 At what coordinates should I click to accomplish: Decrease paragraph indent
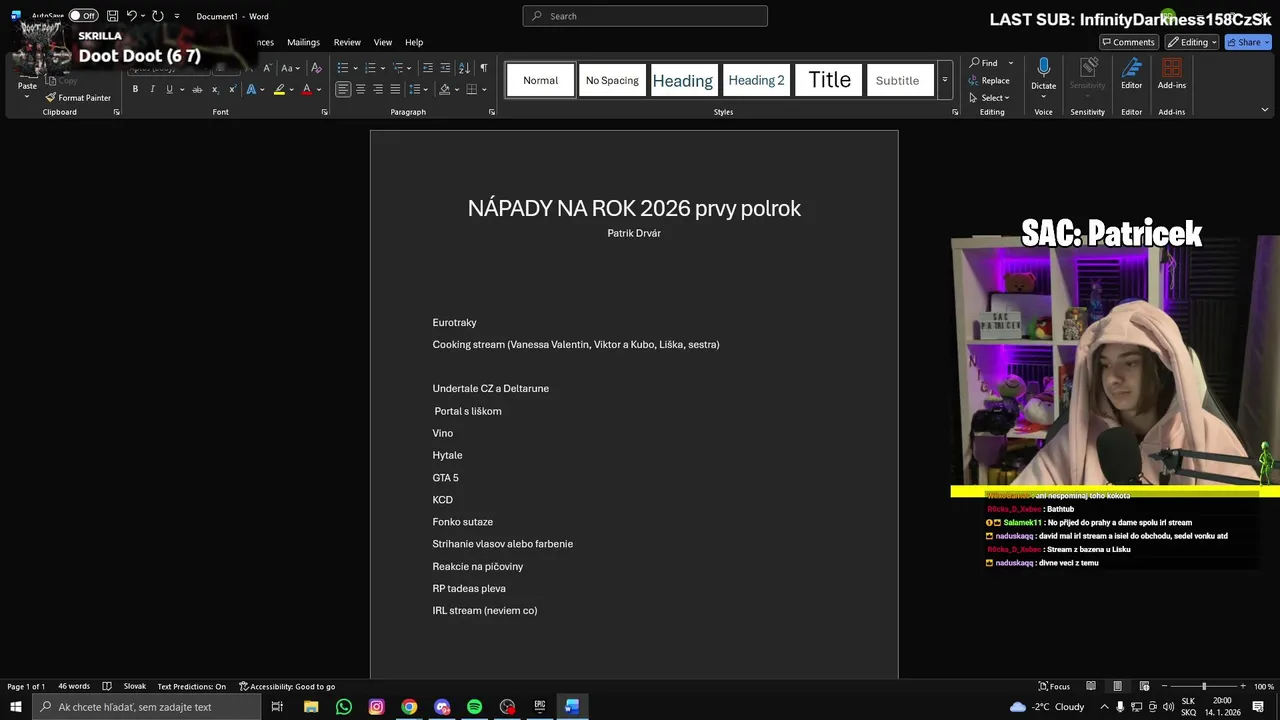click(428, 68)
